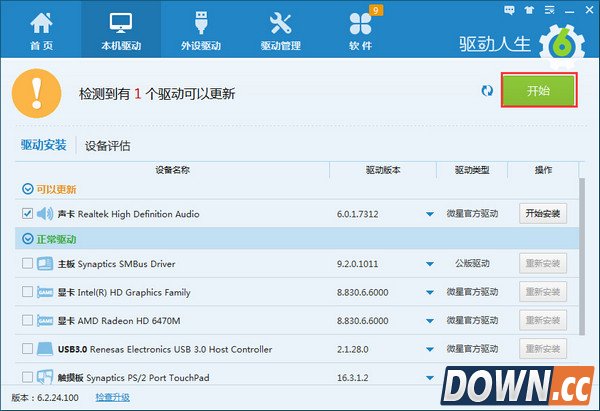600x411 pixels.
Task: Check the Synaptics PS/2 Port TouchPad checkbox
Action: click(x=27, y=377)
